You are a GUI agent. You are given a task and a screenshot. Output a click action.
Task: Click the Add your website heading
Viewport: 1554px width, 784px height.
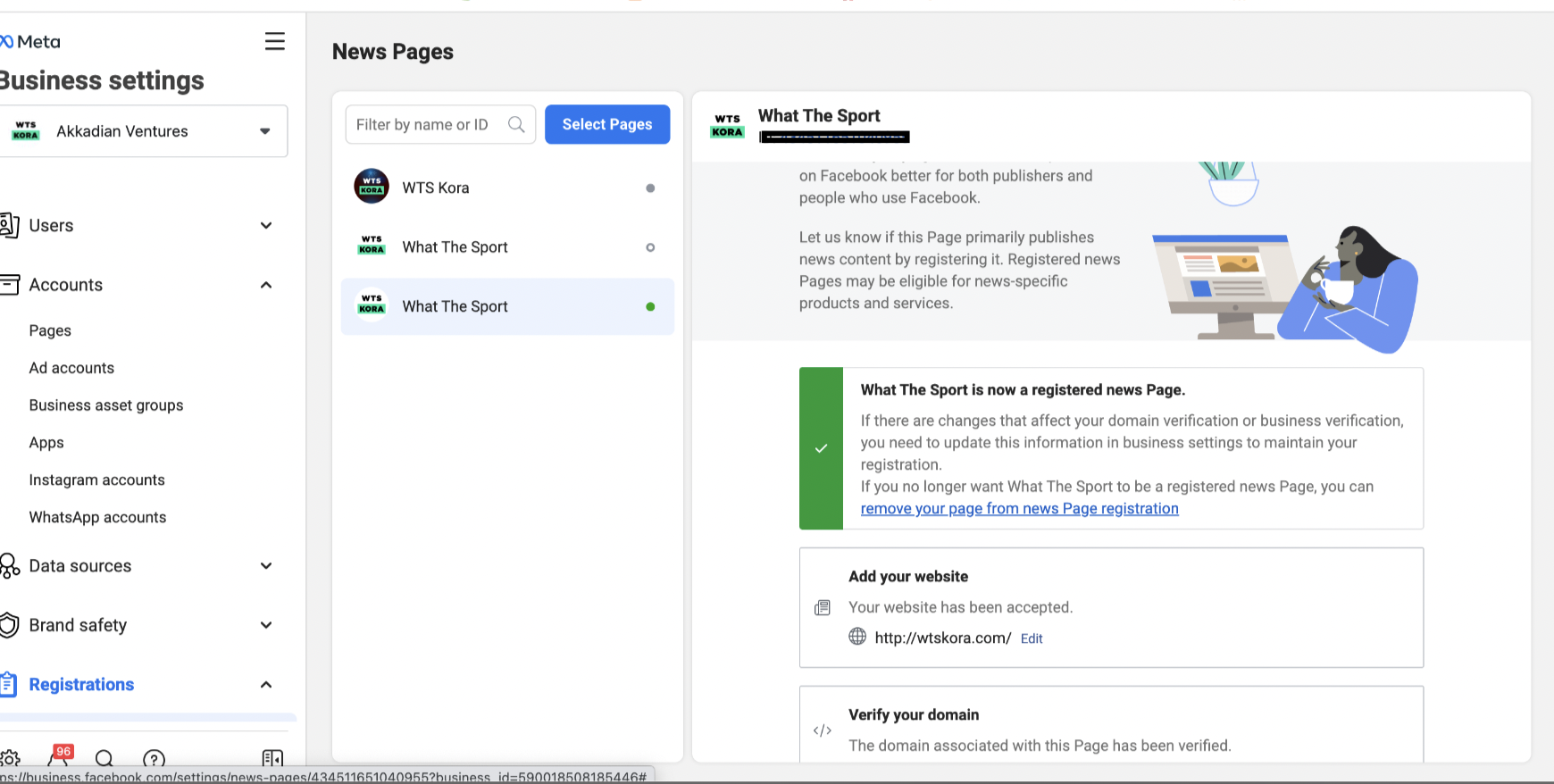pyautogui.click(x=908, y=577)
